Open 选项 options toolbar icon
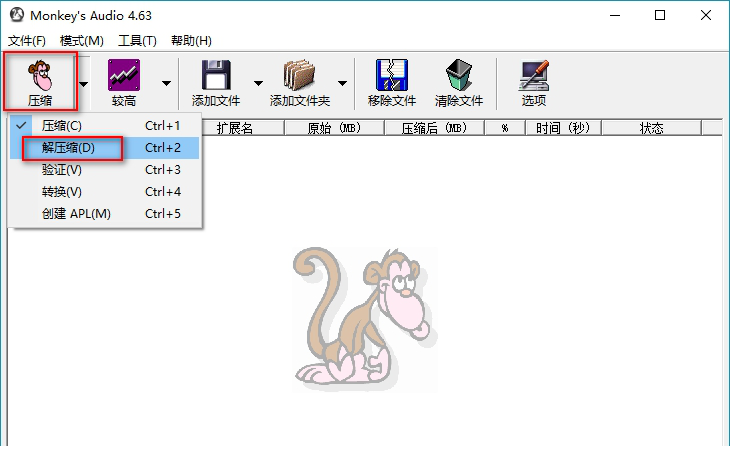 pyautogui.click(x=533, y=76)
